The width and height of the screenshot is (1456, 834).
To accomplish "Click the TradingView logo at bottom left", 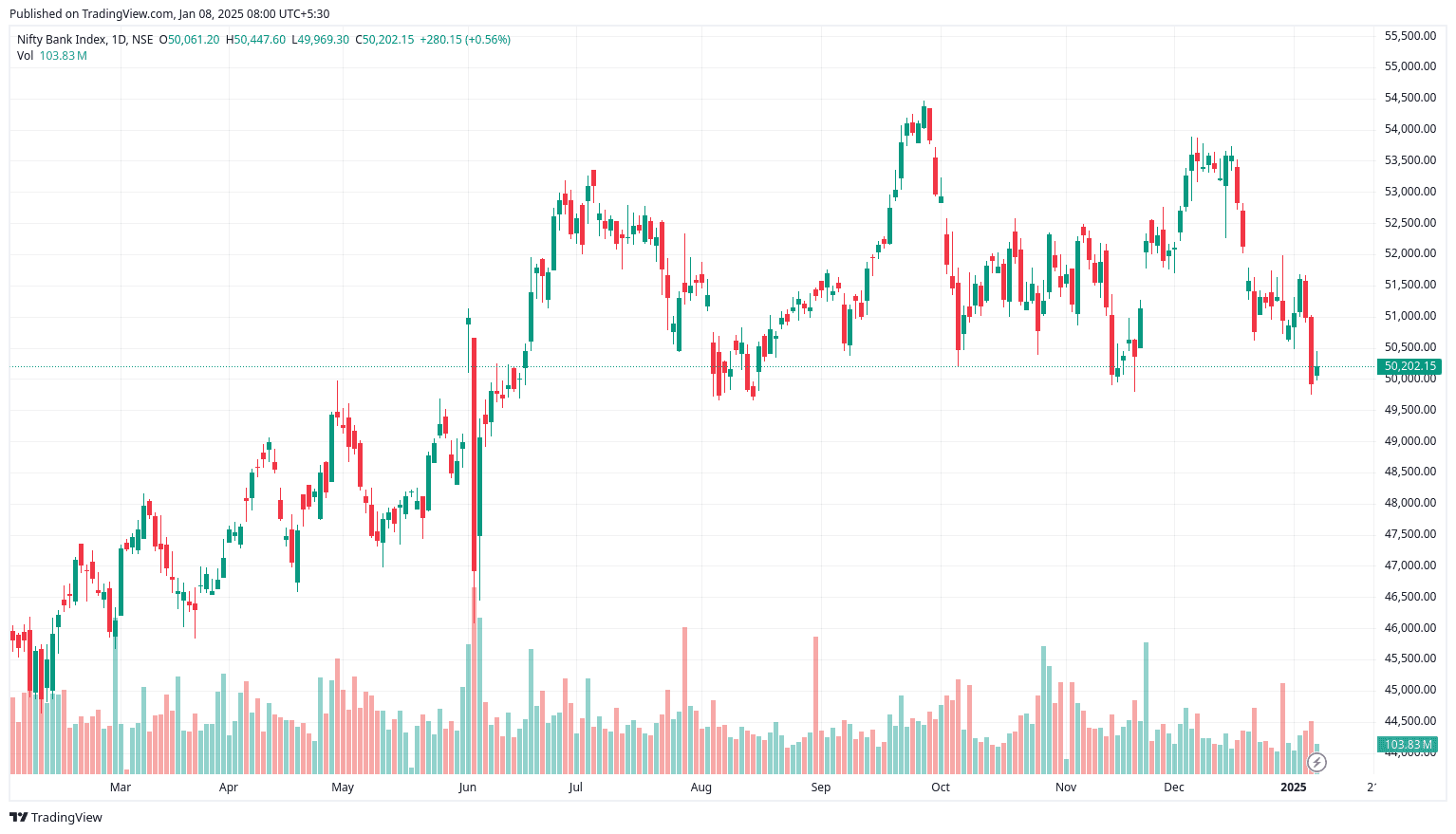I will point(56,817).
